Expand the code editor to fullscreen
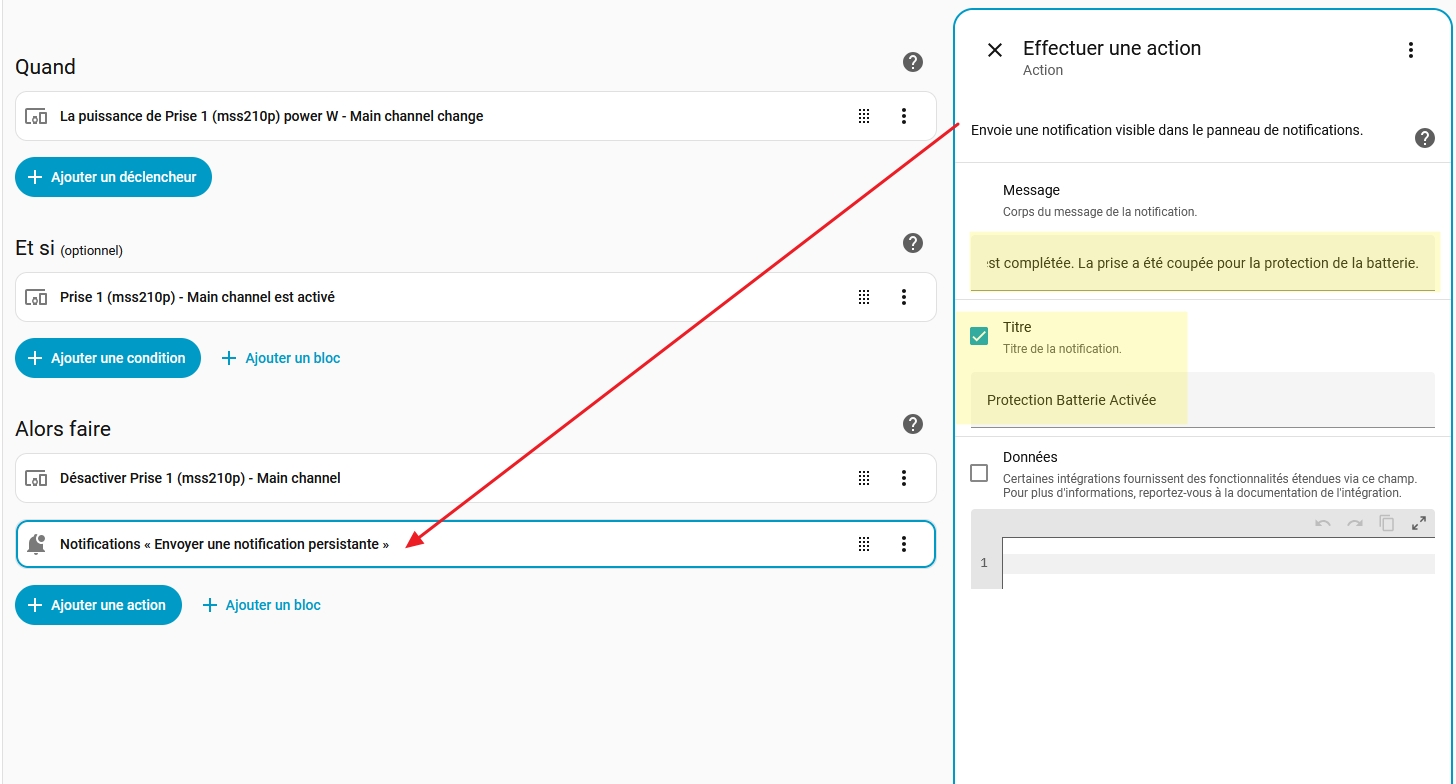Image resolution: width=1456 pixels, height=784 pixels. point(1418,523)
